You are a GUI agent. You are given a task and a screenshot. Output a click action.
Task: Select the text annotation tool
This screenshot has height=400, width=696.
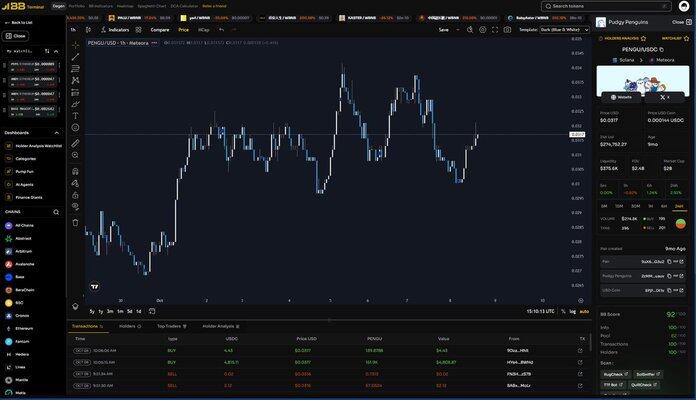(x=75, y=115)
